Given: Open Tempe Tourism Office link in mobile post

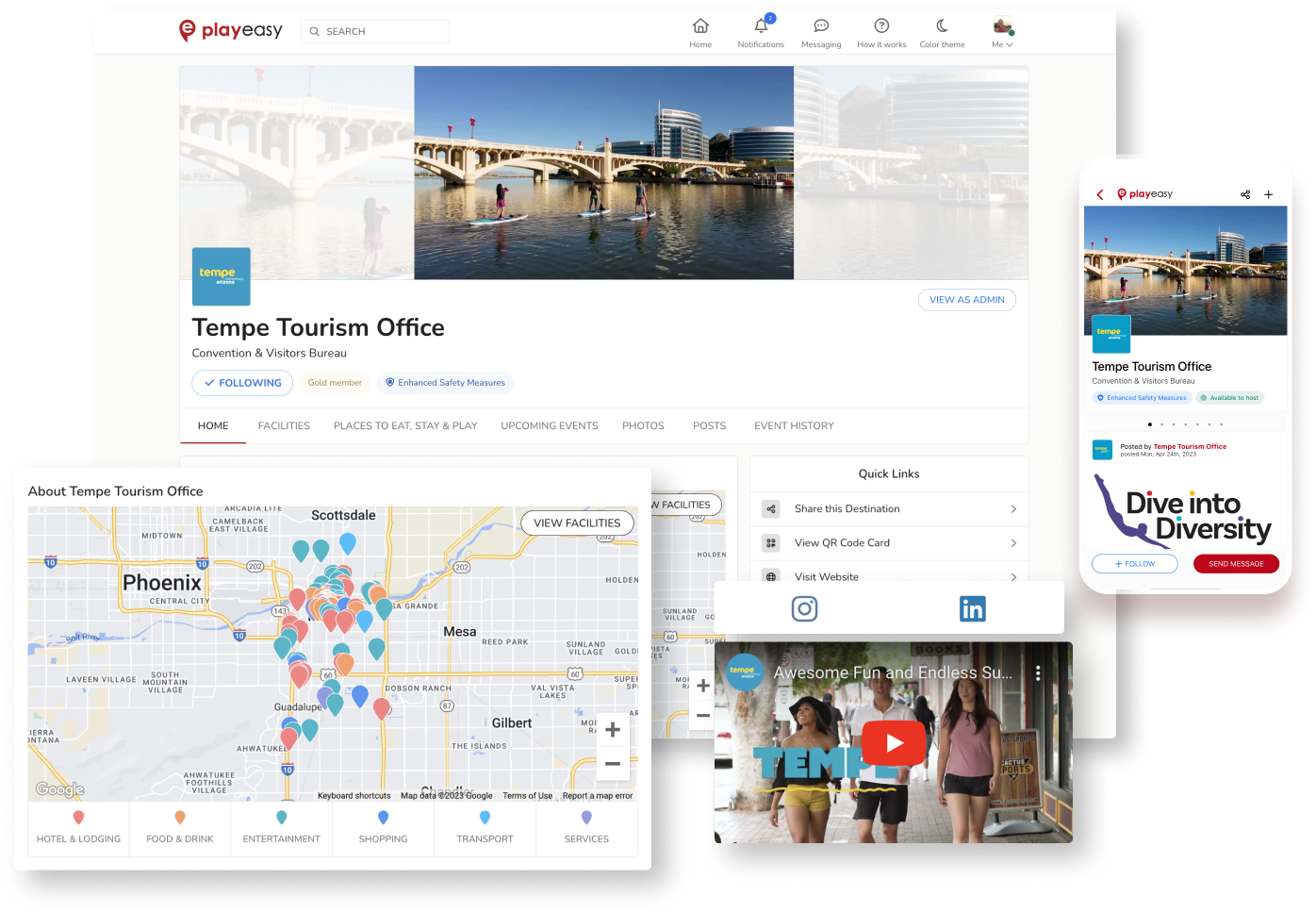Looking at the screenshot, I should point(1190,447).
